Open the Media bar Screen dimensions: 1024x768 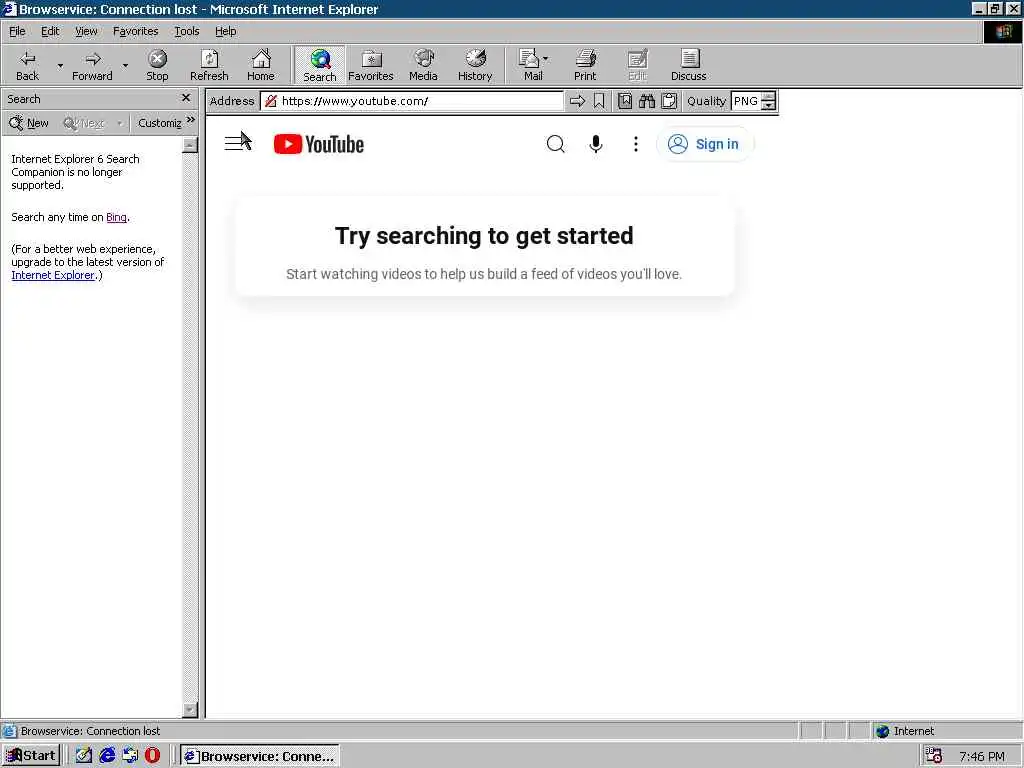[423, 65]
